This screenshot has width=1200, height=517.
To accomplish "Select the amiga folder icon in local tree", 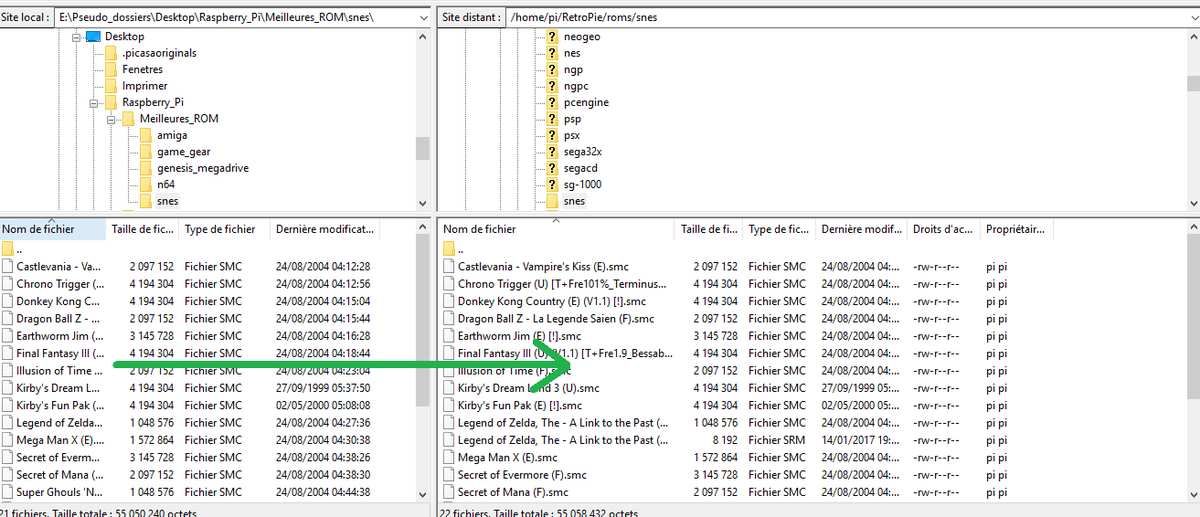I will (x=145, y=135).
